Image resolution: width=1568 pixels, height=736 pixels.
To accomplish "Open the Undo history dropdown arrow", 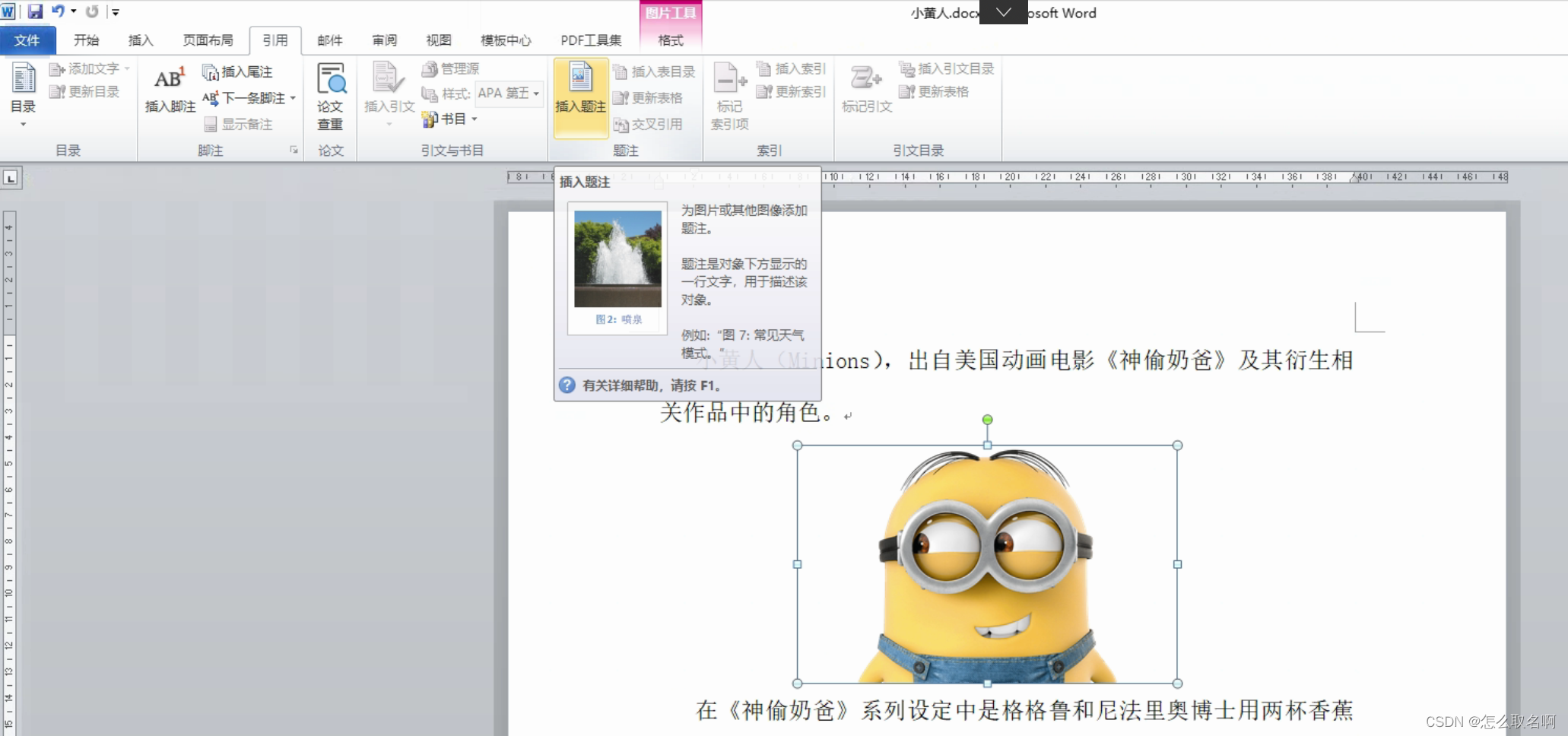I will click(x=74, y=11).
